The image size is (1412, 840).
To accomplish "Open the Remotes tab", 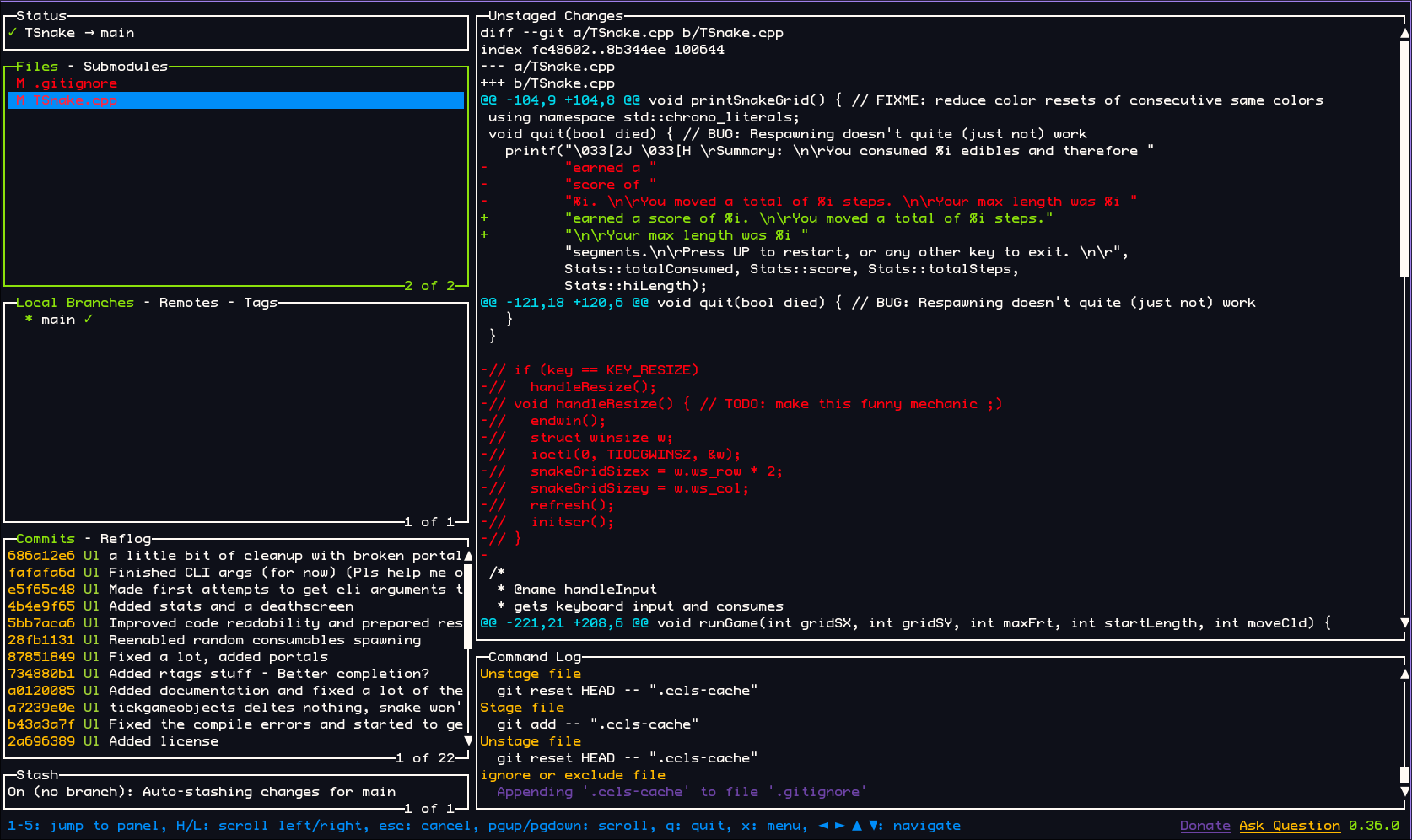I will click(189, 303).
